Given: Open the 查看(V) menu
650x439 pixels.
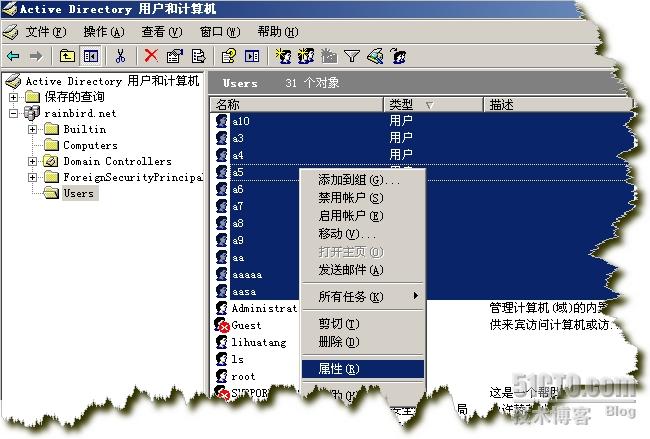Looking at the screenshot, I should pos(162,32).
